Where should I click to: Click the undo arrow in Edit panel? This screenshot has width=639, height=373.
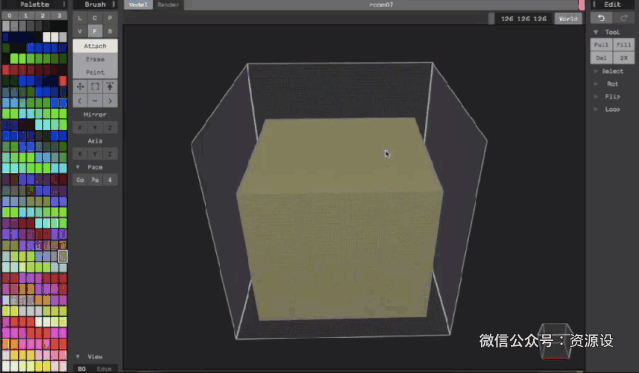tap(601, 18)
